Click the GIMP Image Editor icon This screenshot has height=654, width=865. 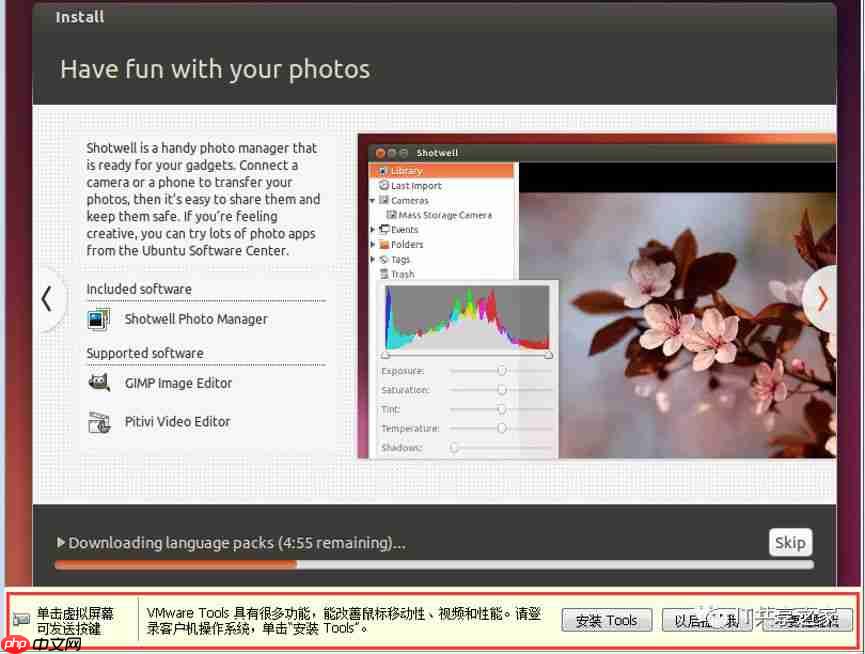(x=98, y=382)
